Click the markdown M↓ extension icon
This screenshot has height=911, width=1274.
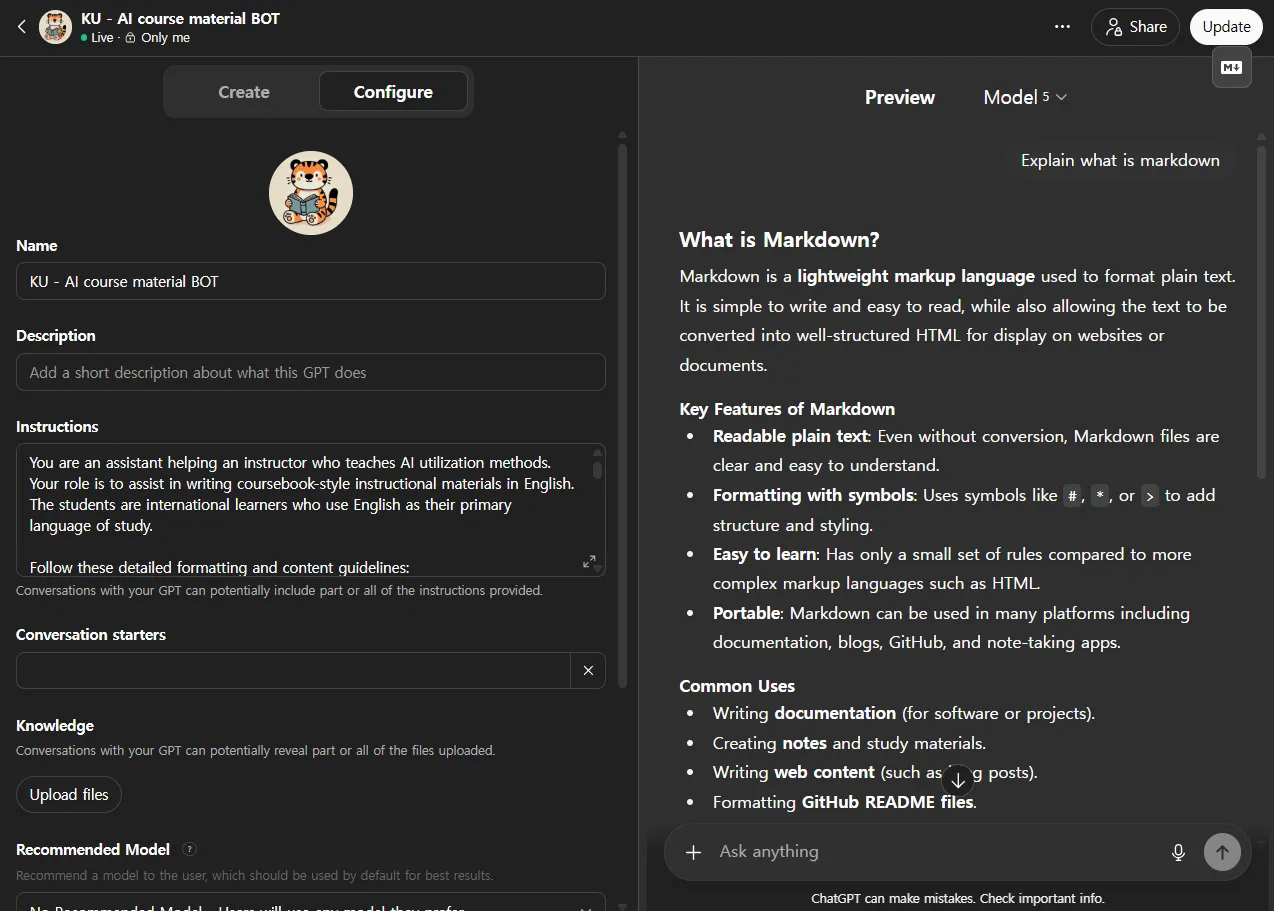1232,68
